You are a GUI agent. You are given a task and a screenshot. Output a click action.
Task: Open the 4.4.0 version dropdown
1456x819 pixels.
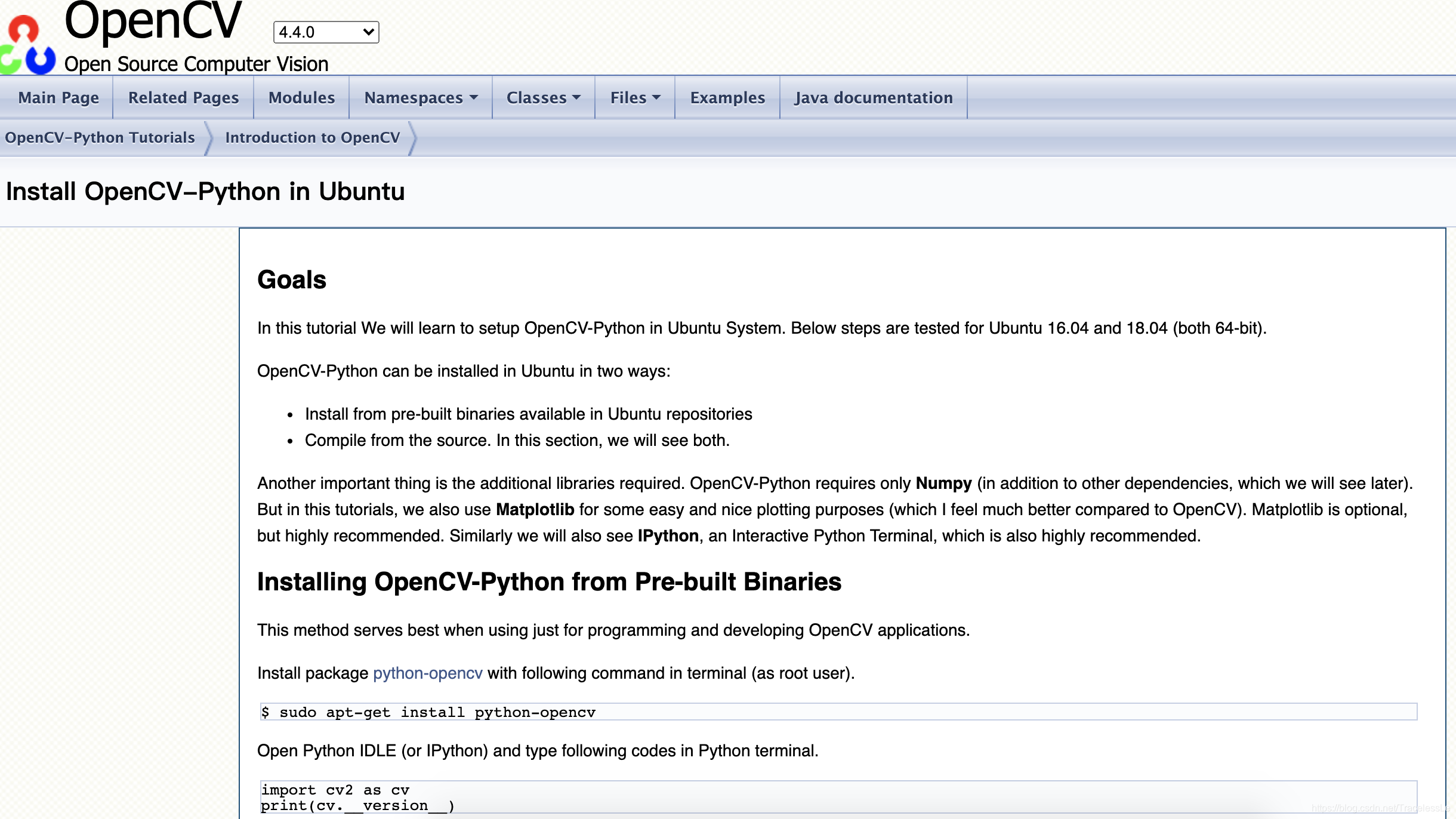[326, 32]
